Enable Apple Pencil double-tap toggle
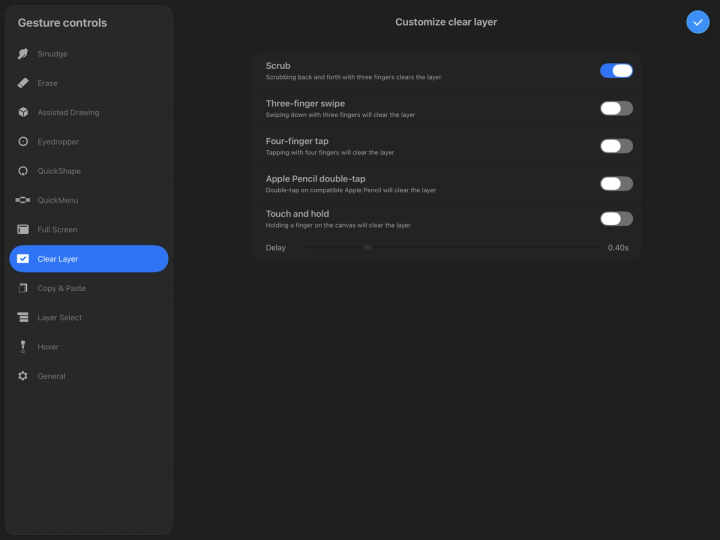Screen dimensions: 720x540 click(616, 184)
